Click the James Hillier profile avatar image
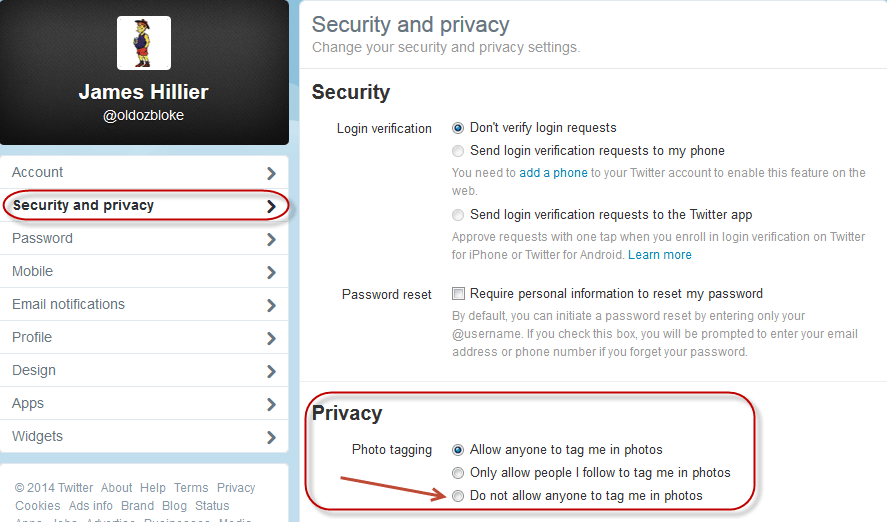The width and height of the screenshot is (887, 522). [144, 43]
